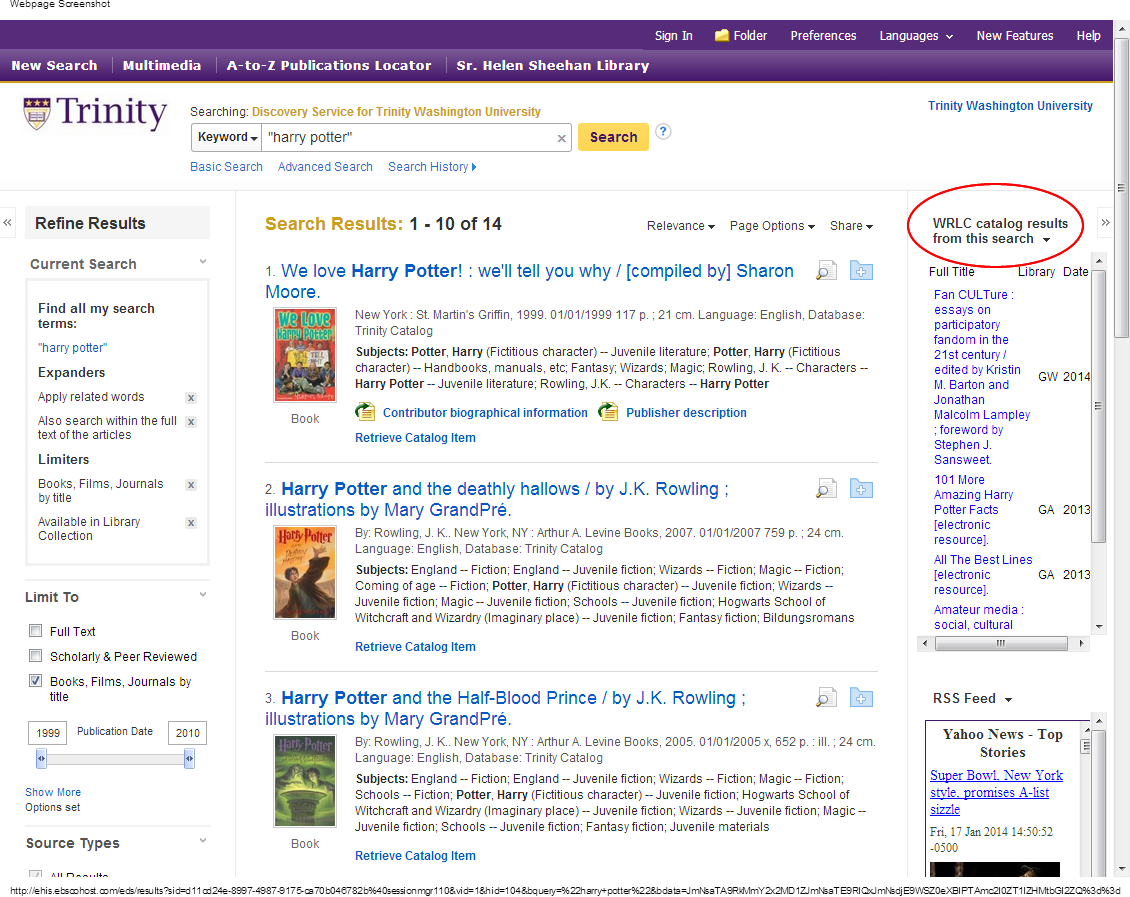1130x897 pixels.
Task: Open the Multimedia menu item
Action: [x=161, y=66]
